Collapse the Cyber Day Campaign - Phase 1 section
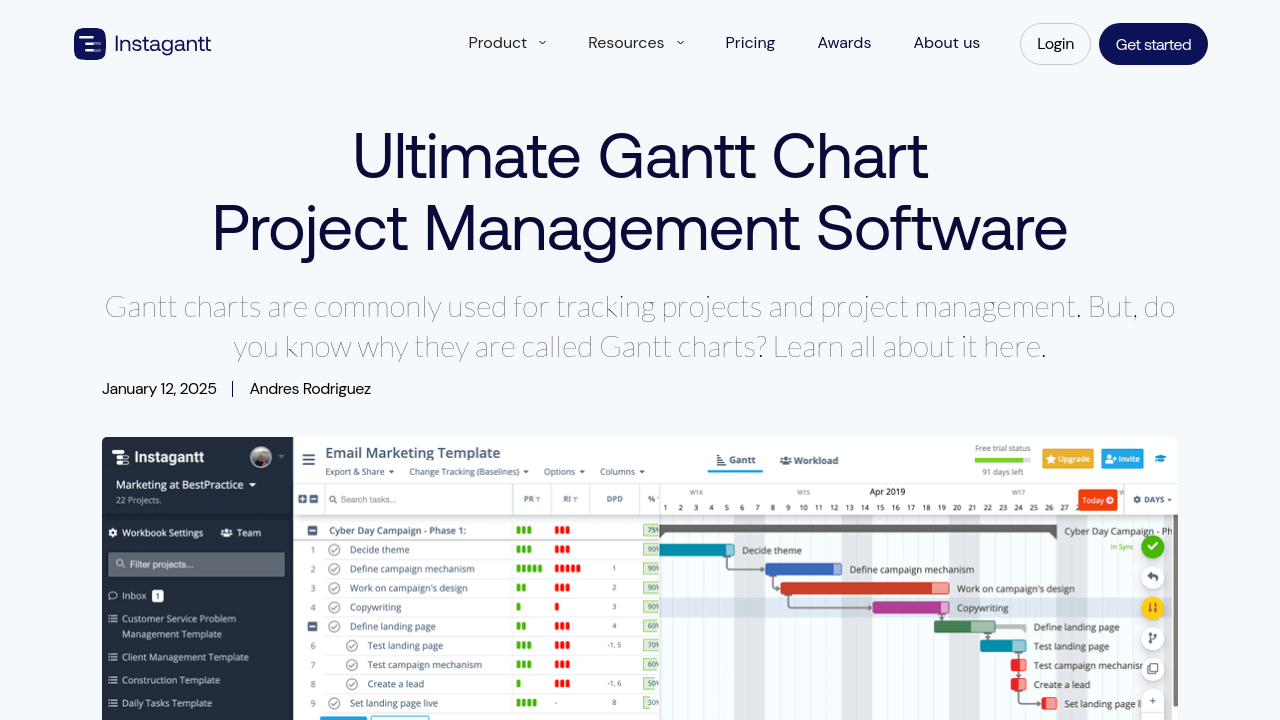The height and width of the screenshot is (720, 1280). [312, 531]
